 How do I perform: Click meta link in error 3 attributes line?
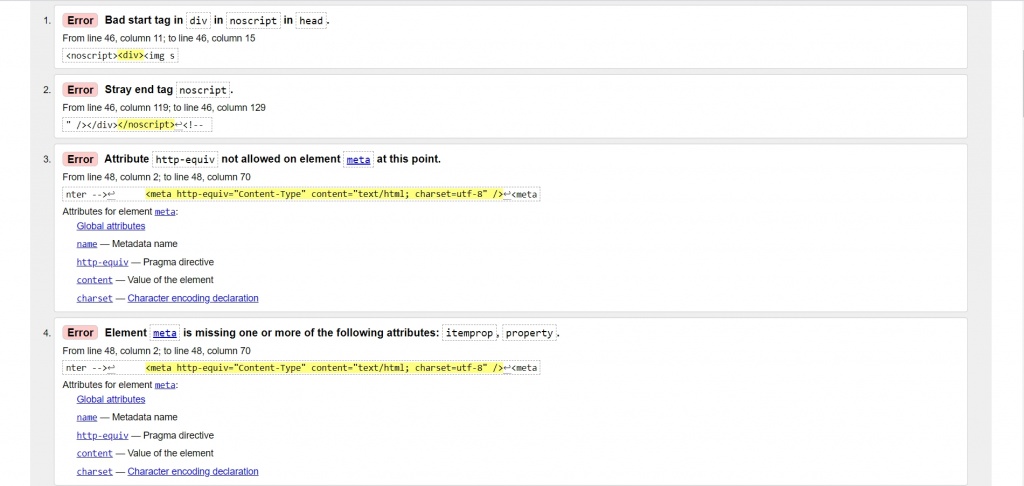click(165, 212)
